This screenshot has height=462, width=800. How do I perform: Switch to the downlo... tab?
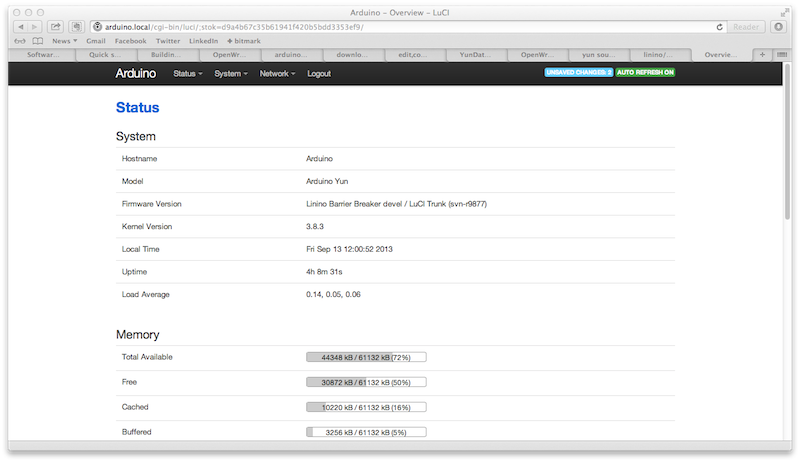click(x=352, y=55)
